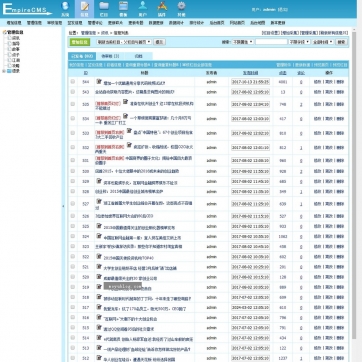Log out via the link after admin
362x362 pixels.
[x=283, y=10]
